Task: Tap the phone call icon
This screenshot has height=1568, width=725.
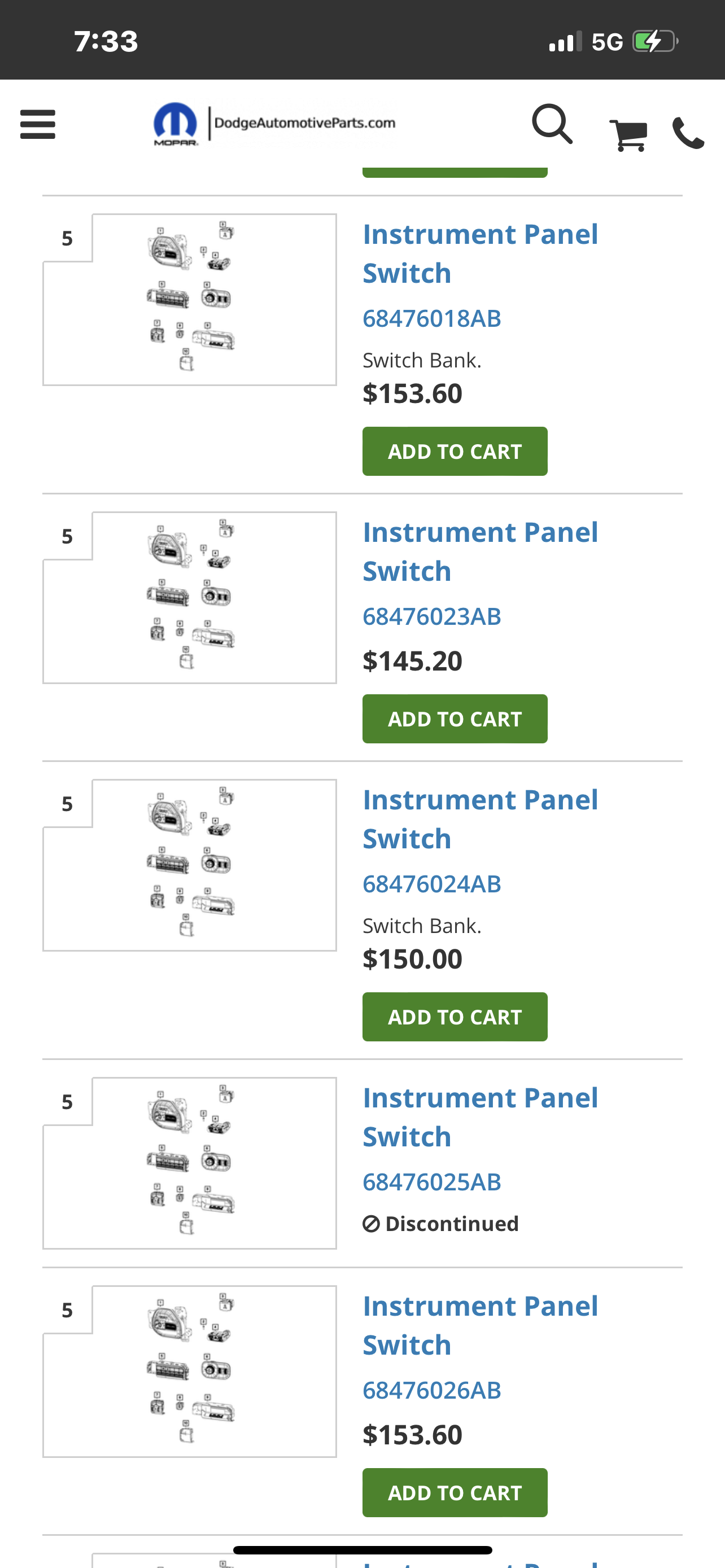Action: pyautogui.click(x=688, y=134)
